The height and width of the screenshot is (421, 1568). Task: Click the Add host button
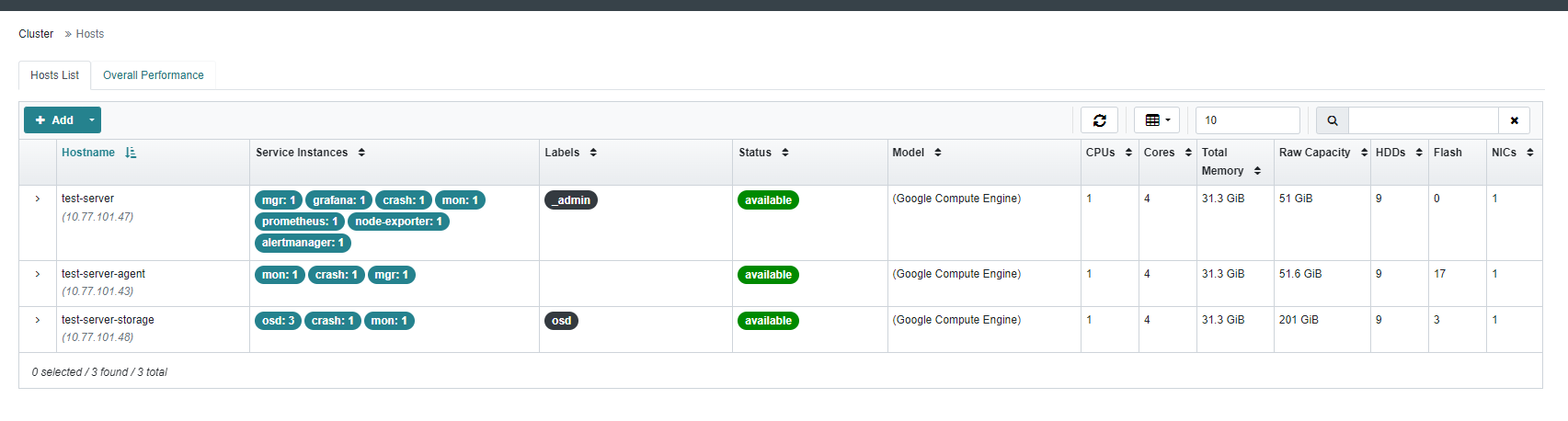54,120
